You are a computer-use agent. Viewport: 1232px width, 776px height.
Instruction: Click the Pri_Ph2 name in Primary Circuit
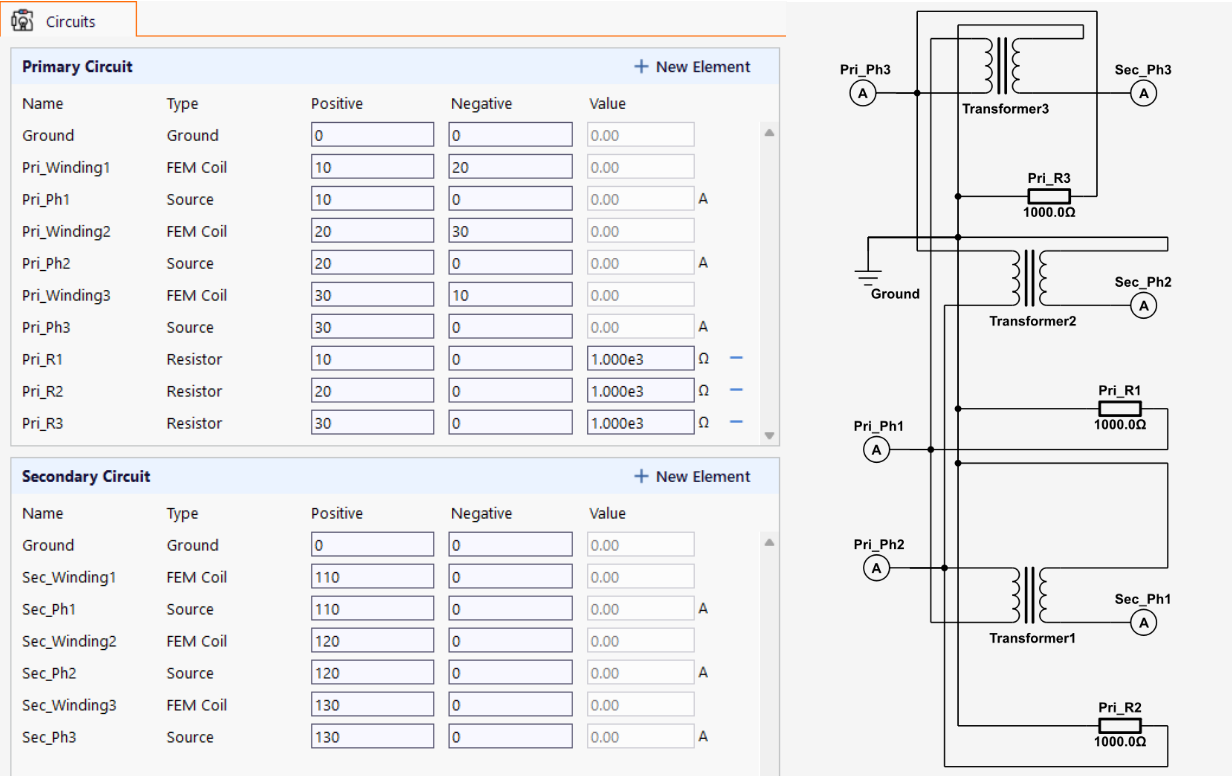click(x=46, y=263)
